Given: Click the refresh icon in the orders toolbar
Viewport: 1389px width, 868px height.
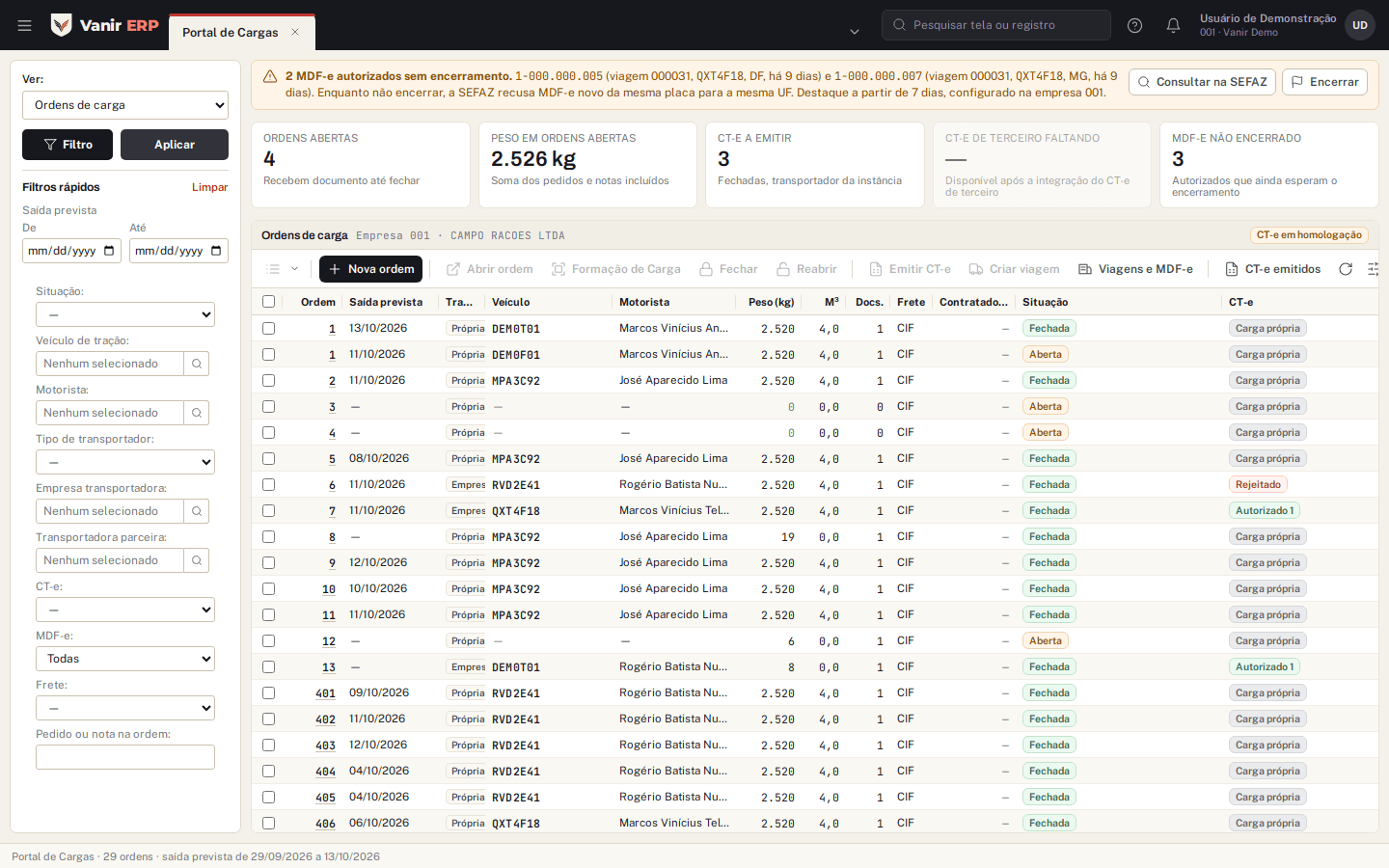Looking at the screenshot, I should [x=1346, y=269].
